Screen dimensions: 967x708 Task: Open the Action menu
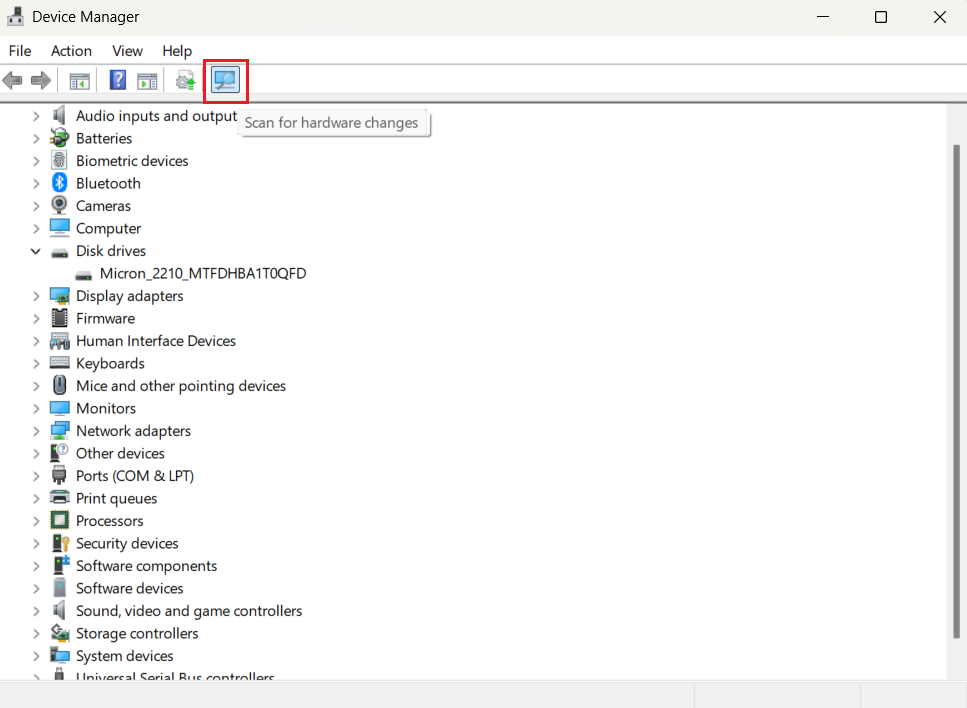pos(71,51)
